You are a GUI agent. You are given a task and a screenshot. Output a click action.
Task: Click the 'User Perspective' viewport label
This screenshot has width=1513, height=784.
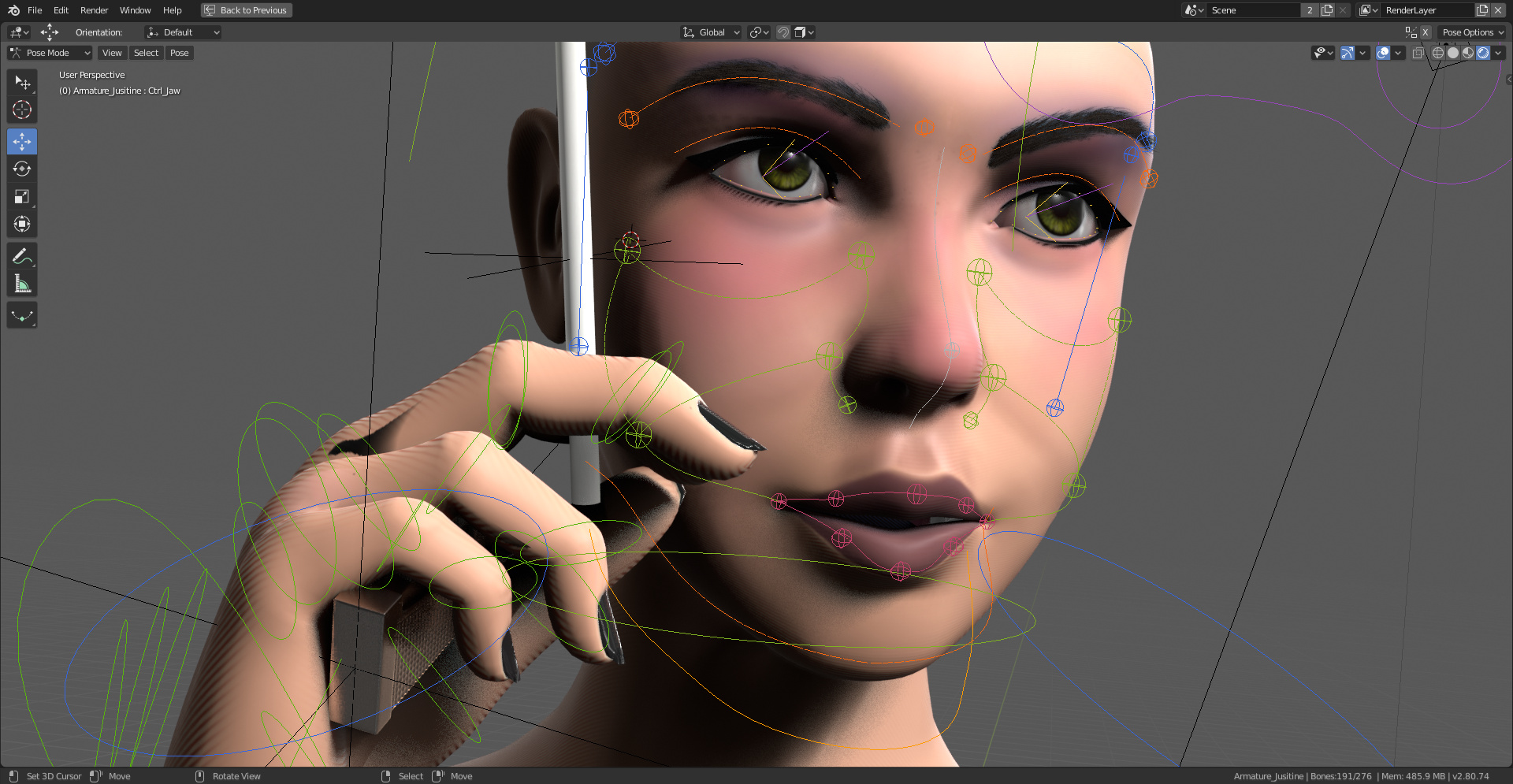pyautogui.click(x=91, y=75)
